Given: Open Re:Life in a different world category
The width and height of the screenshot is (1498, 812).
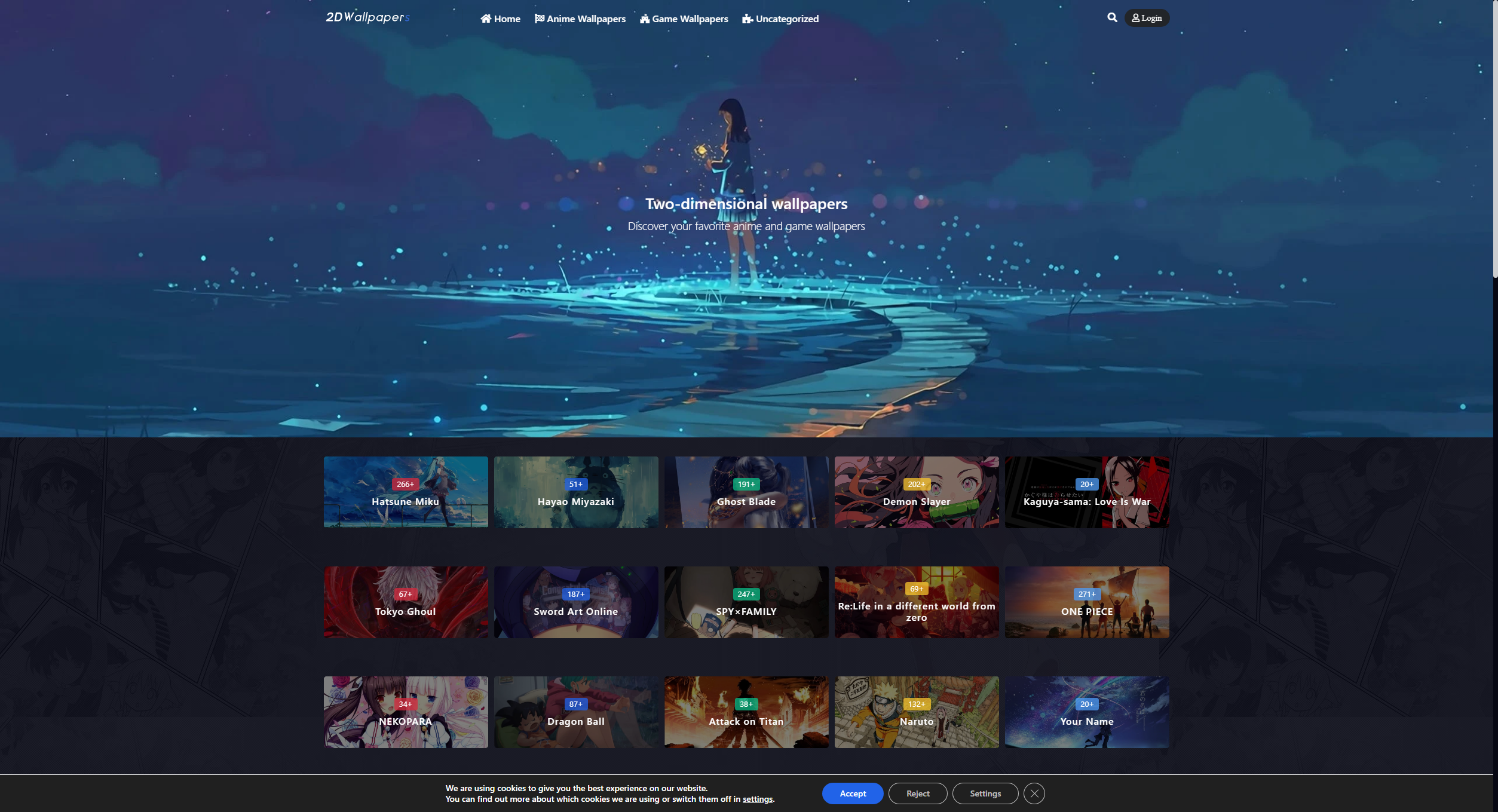Looking at the screenshot, I should [916, 602].
